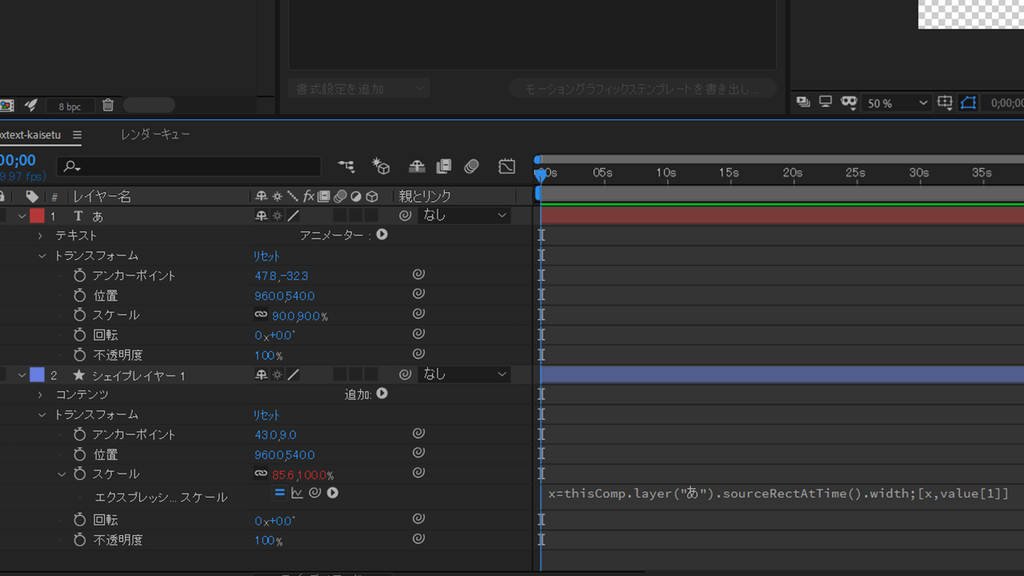
Task: Show the expression post-expression graph icon
Action: click(297, 493)
